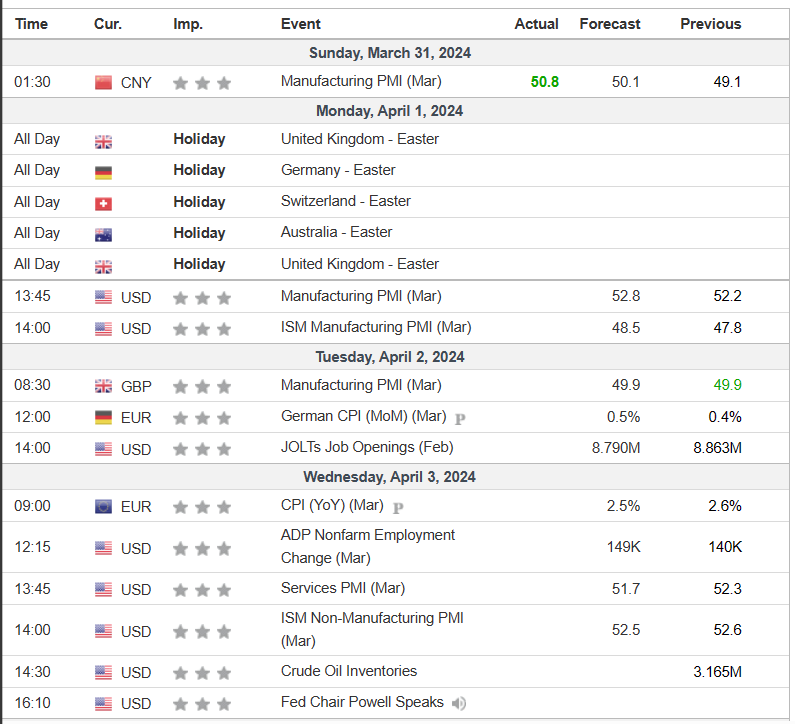Screen dimensions: 795x724
Task: Click the Forecast column header
Action: click(610, 24)
